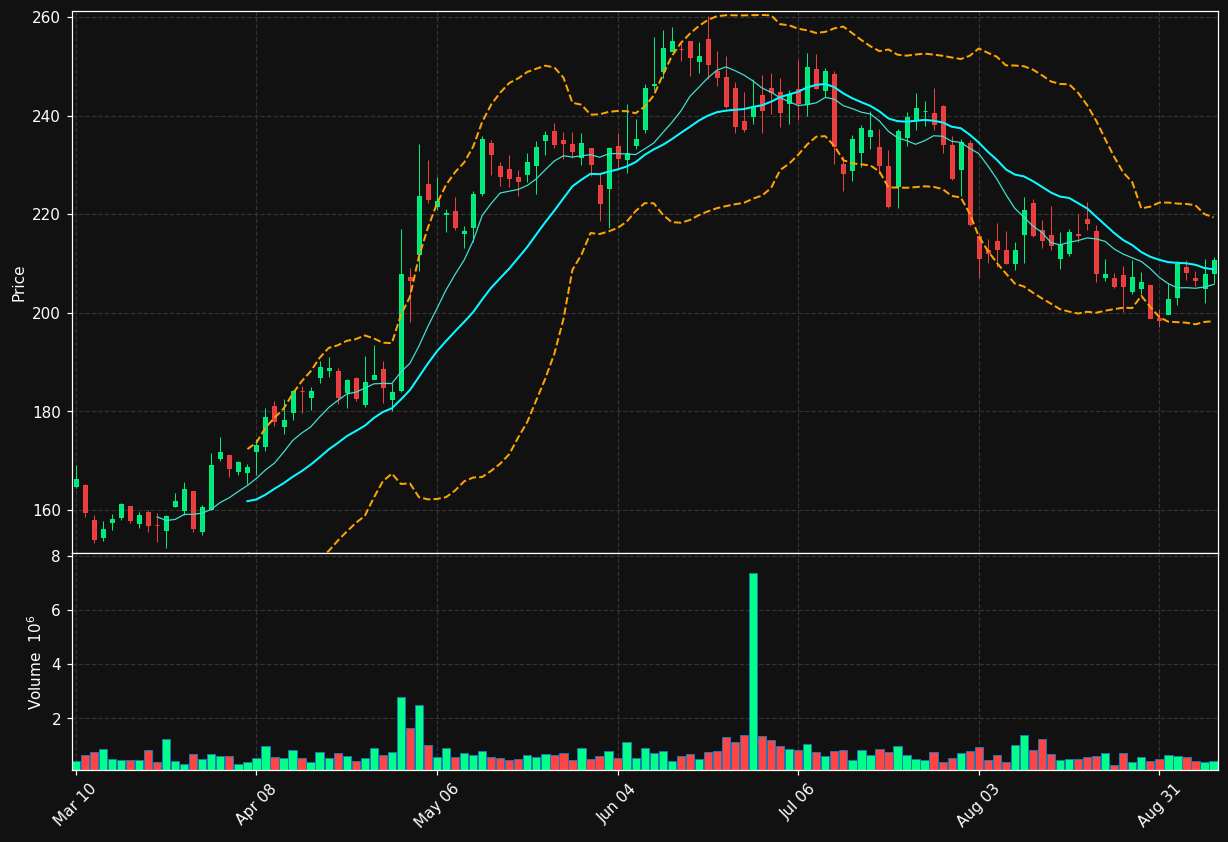The height and width of the screenshot is (842, 1228).
Task: Click the Apr 08 date label
Action: coord(255,804)
